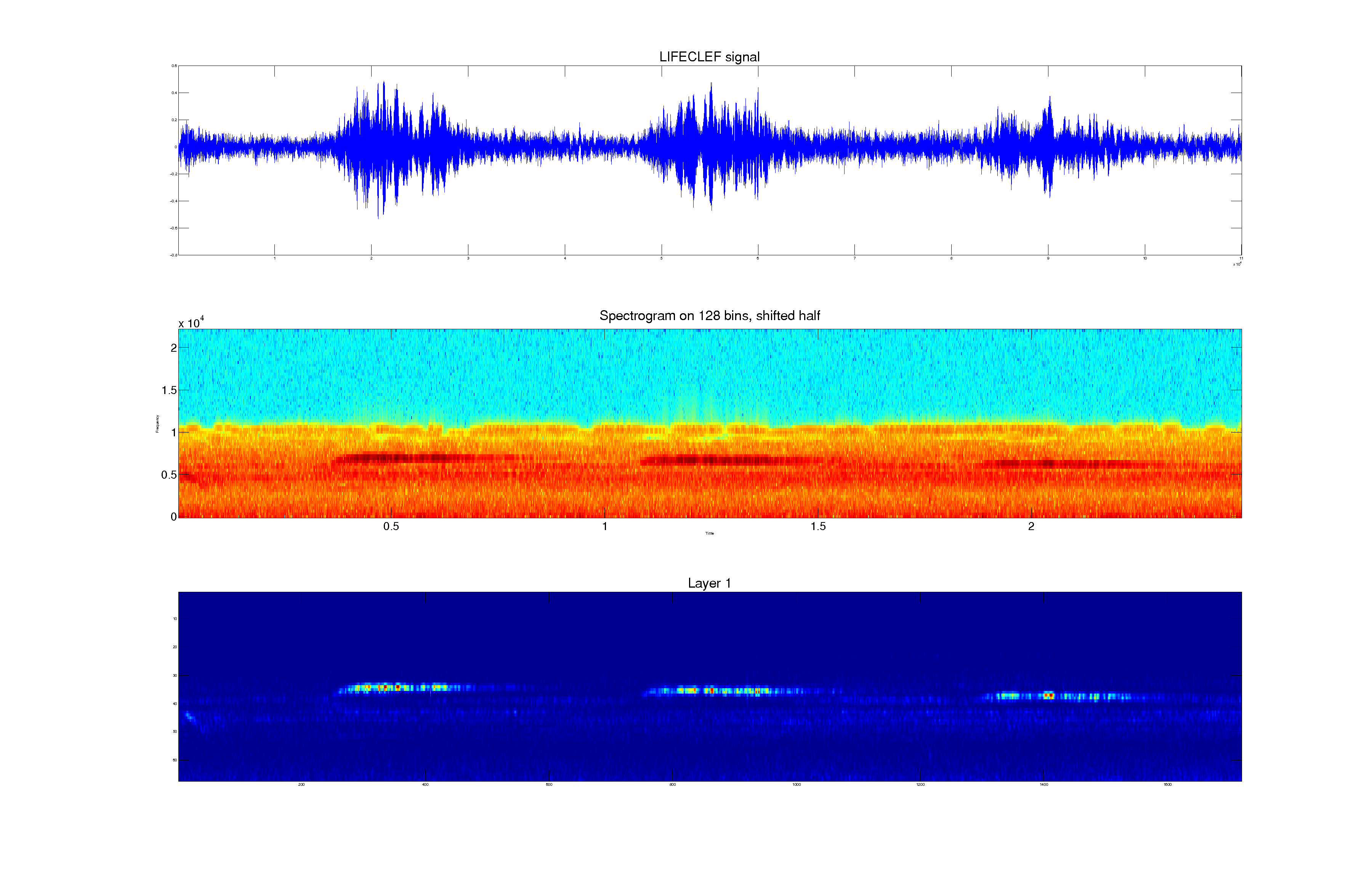
Task: Click the 1 tick label on spectrogram time axis
Action: (605, 527)
